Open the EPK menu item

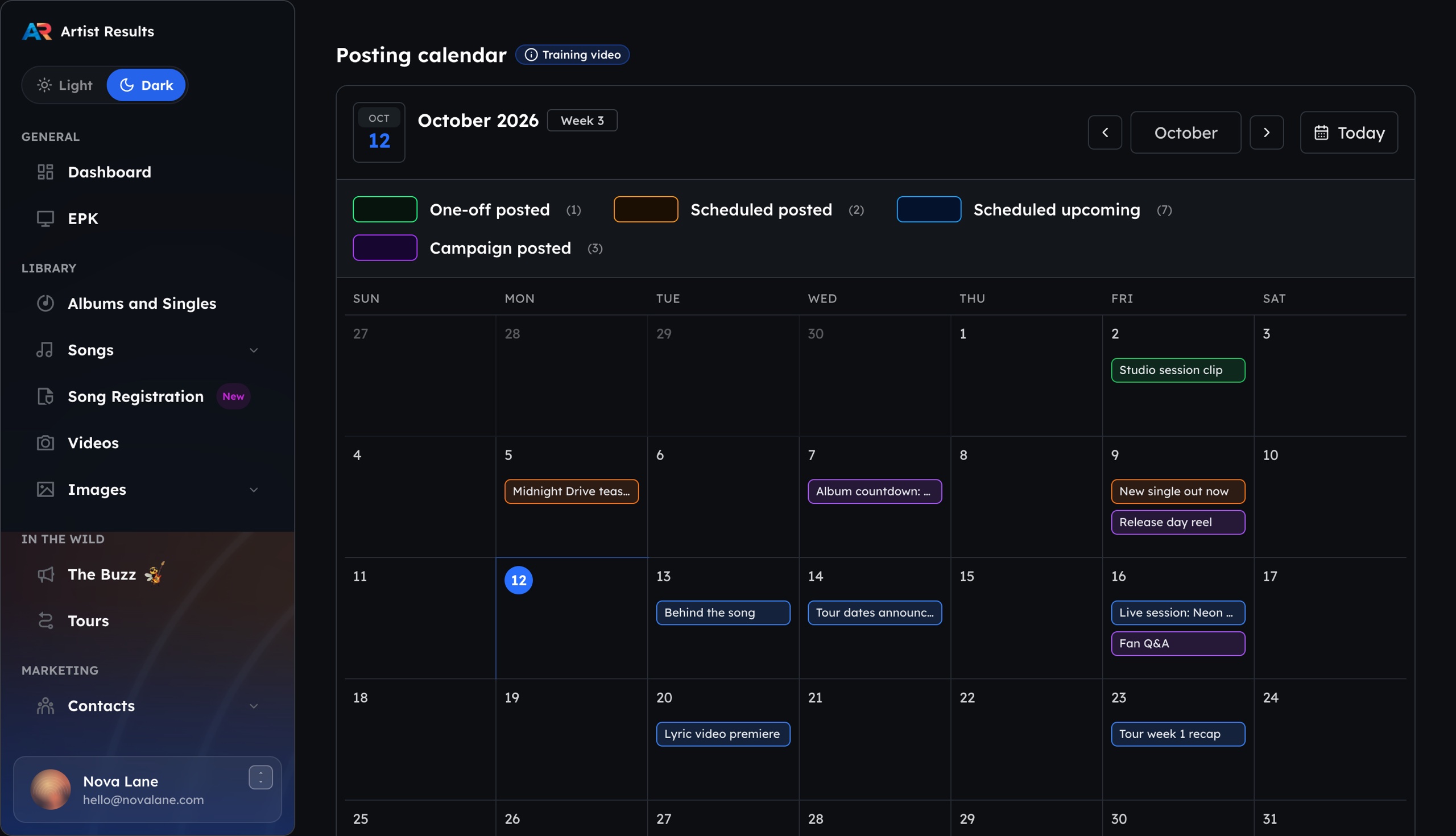[x=148, y=218]
